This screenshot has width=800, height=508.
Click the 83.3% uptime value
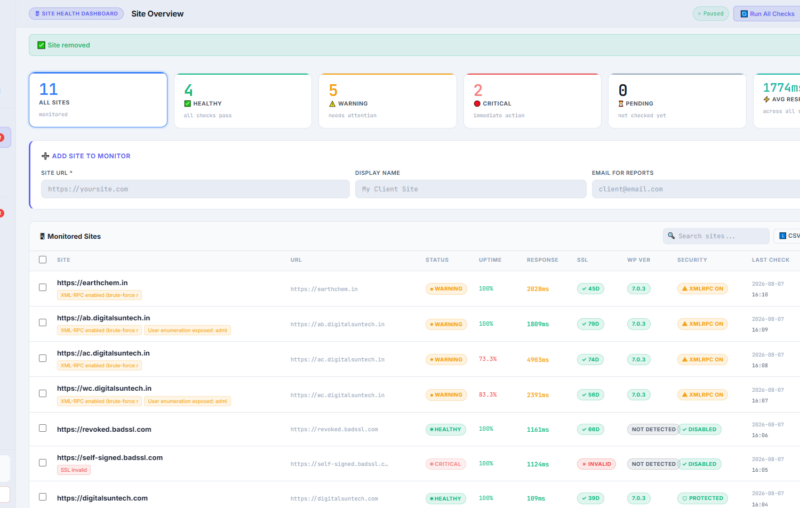488,394
